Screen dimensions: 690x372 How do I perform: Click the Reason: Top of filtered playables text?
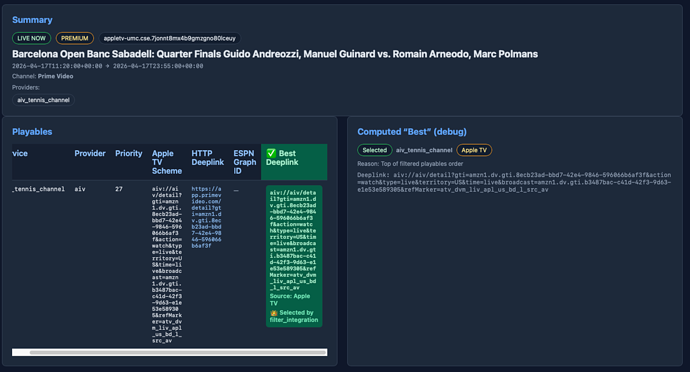tap(410, 164)
